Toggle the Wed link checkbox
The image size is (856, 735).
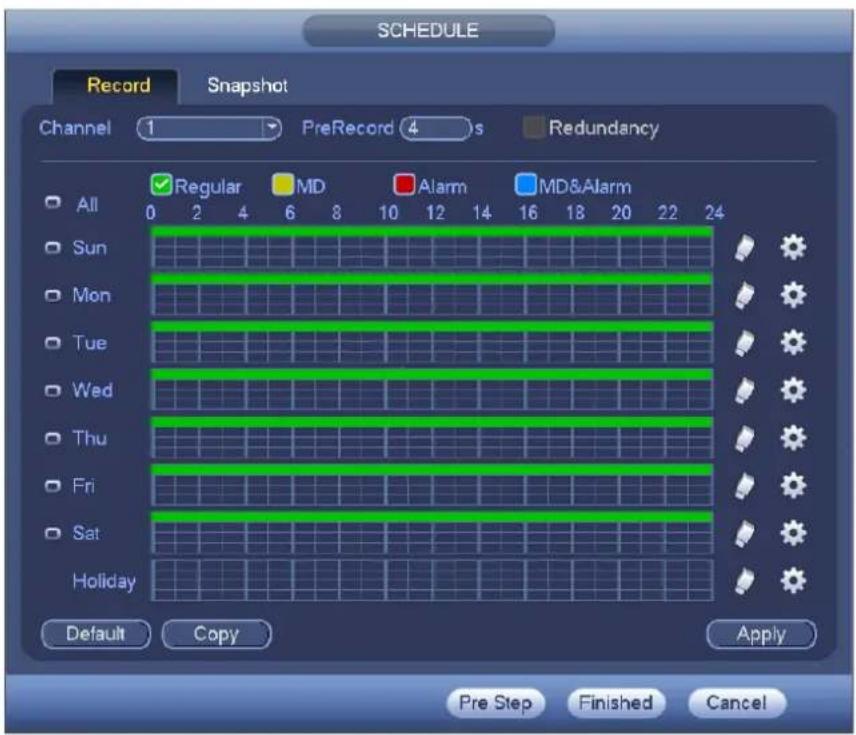point(53,390)
